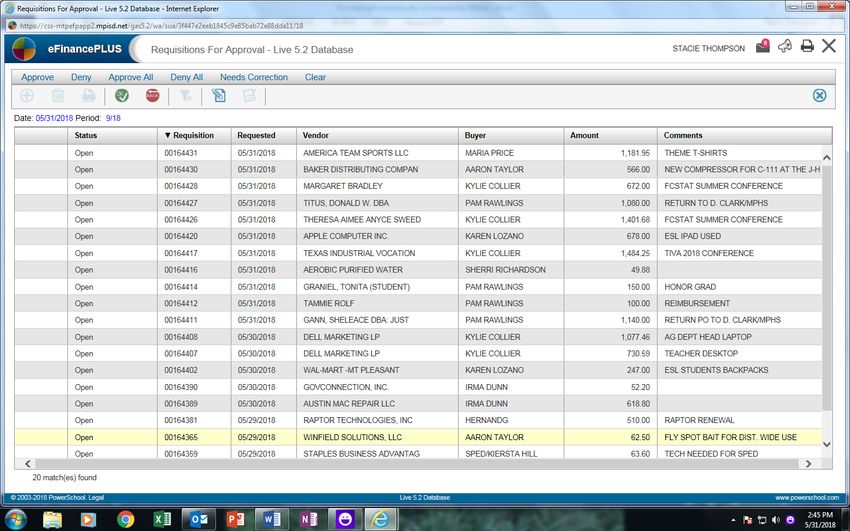Click the Deny All menu item
The height and width of the screenshot is (531, 850).
tap(186, 77)
